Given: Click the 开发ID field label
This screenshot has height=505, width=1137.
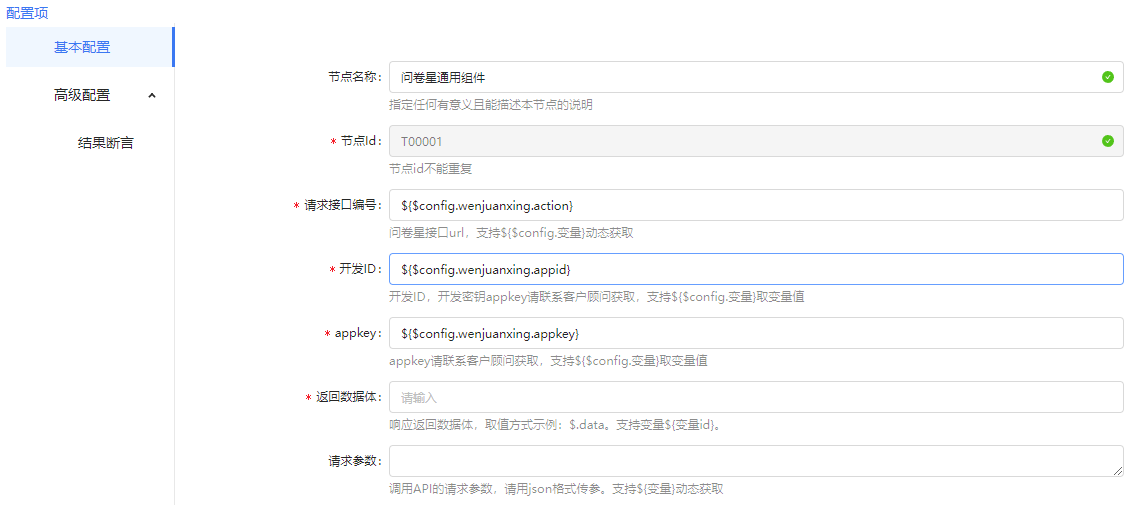Looking at the screenshot, I should (359, 269).
